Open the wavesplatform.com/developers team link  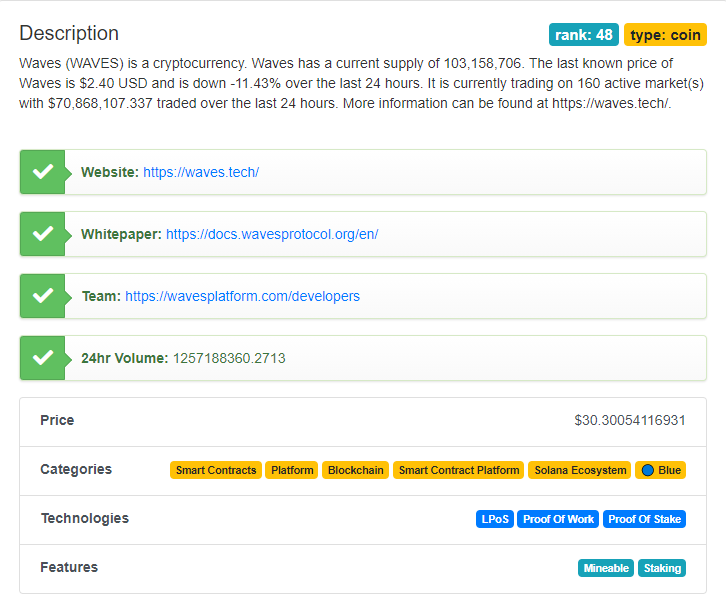pos(242,296)
